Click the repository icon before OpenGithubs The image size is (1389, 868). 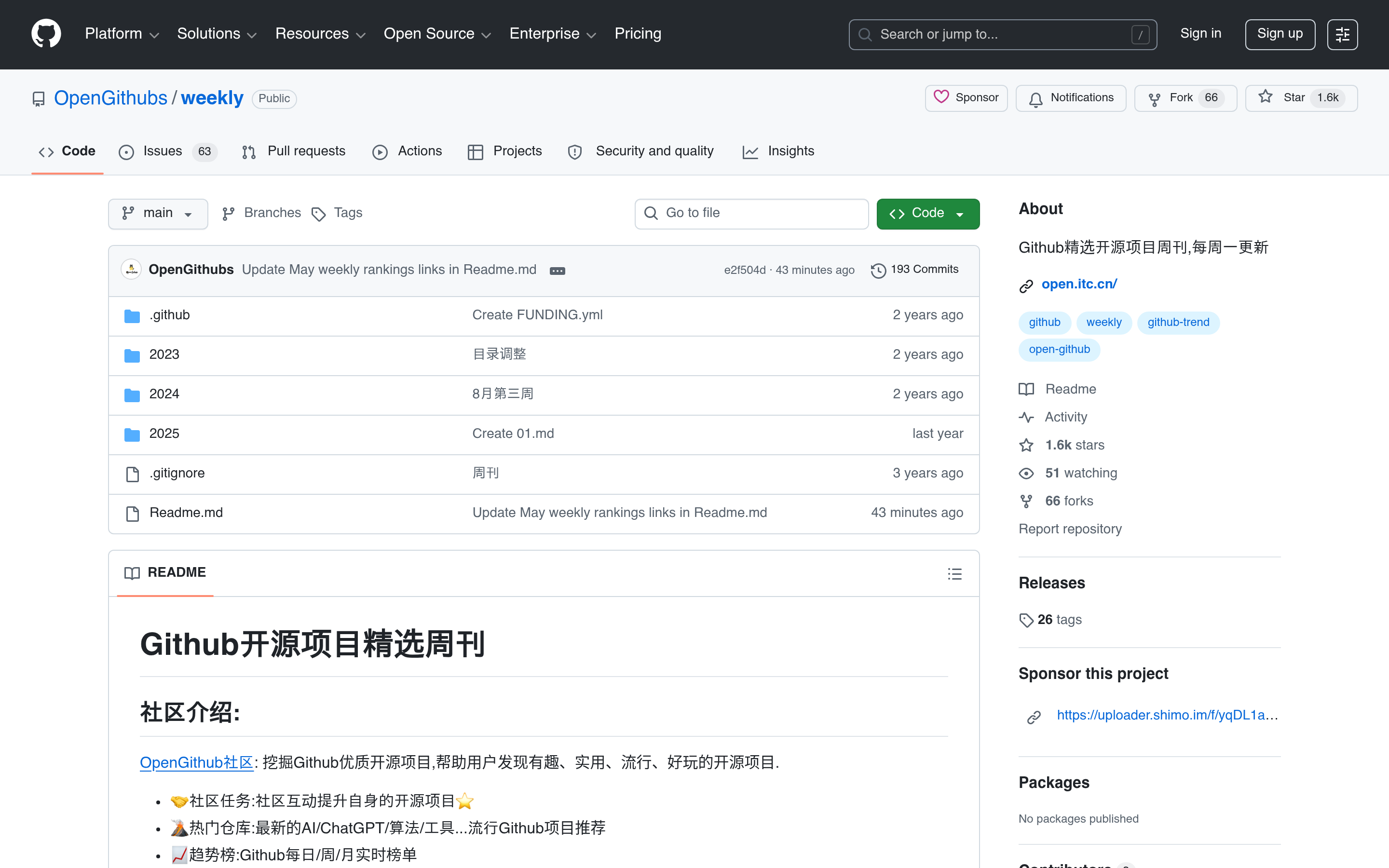click(x=39, y=99)
